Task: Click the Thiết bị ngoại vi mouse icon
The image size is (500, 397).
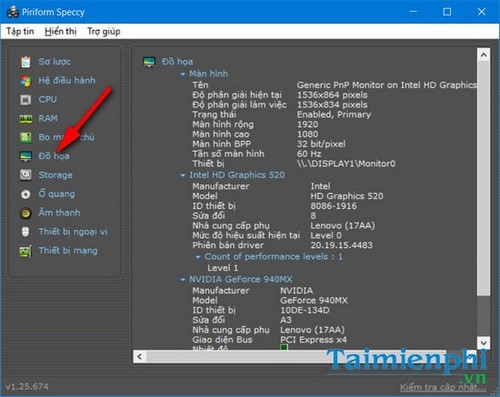Action: pos(26,232)
